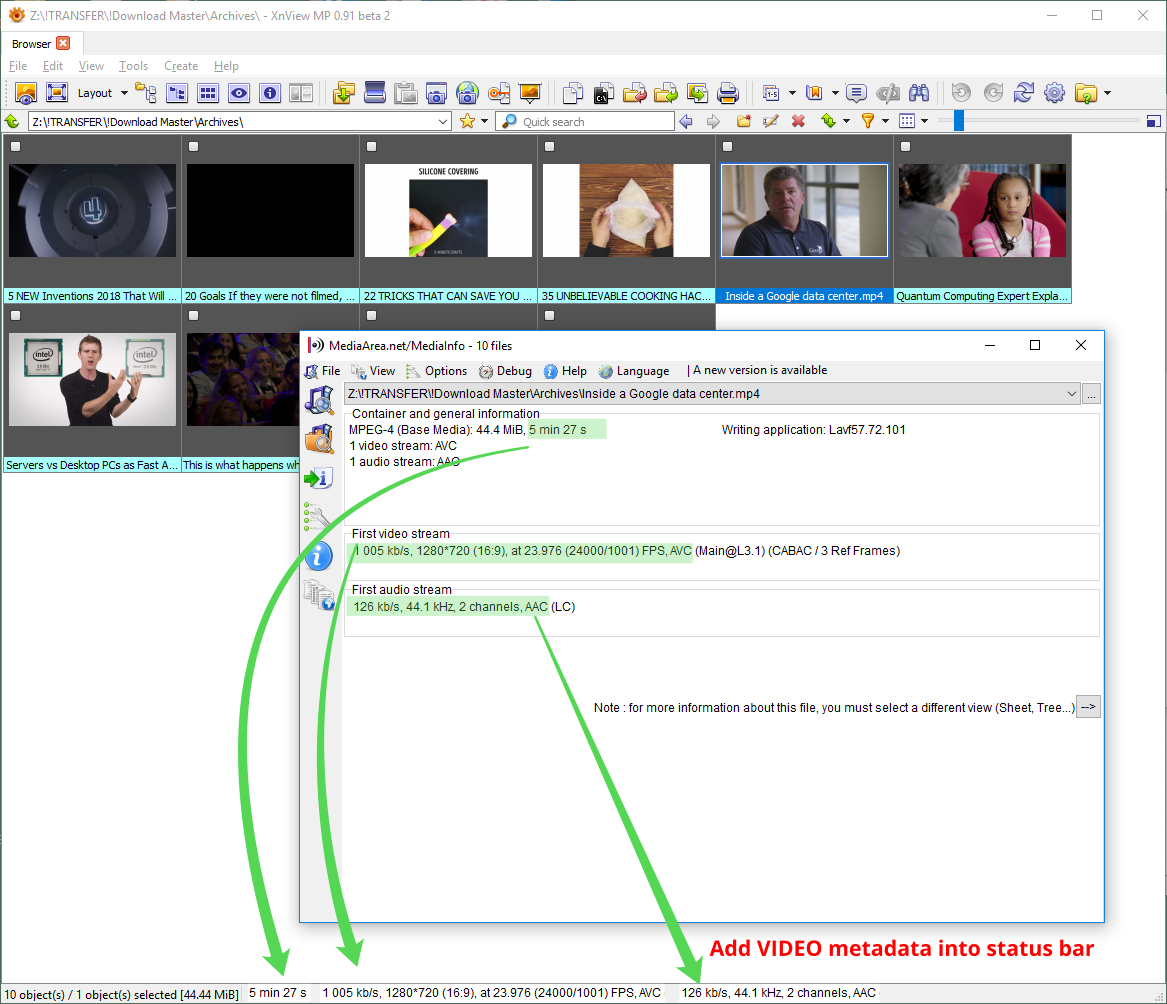The image size is (1167, 1004).
Task: Toggle the folder tree panel icon
Action: (x=146, y=93)
